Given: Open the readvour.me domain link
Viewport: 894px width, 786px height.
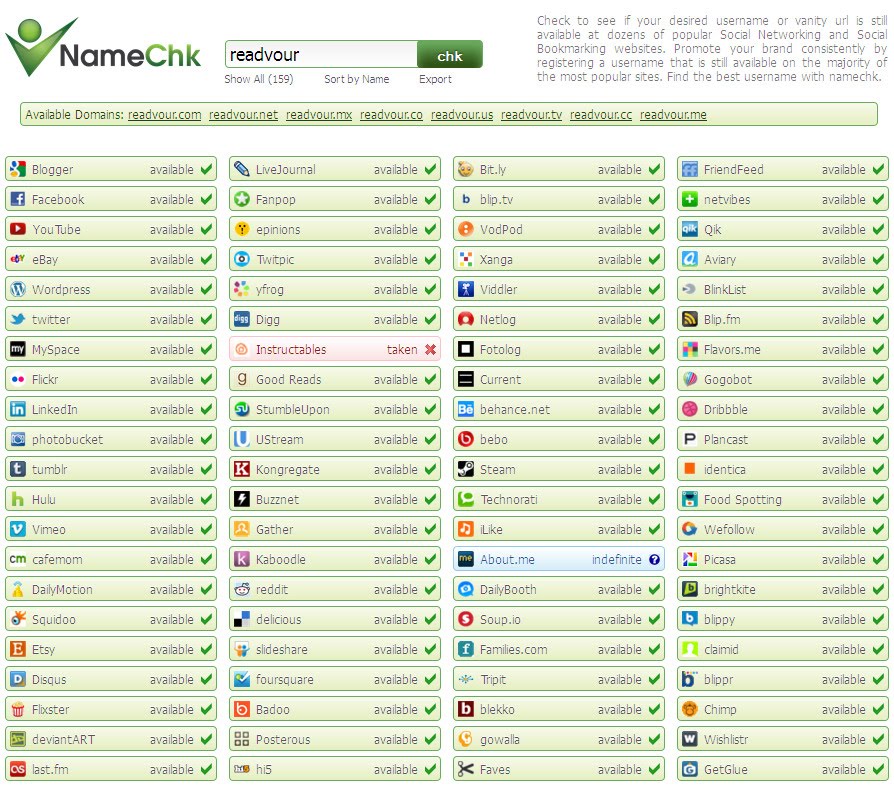Looking at the screenshot, I should (673, 115).
